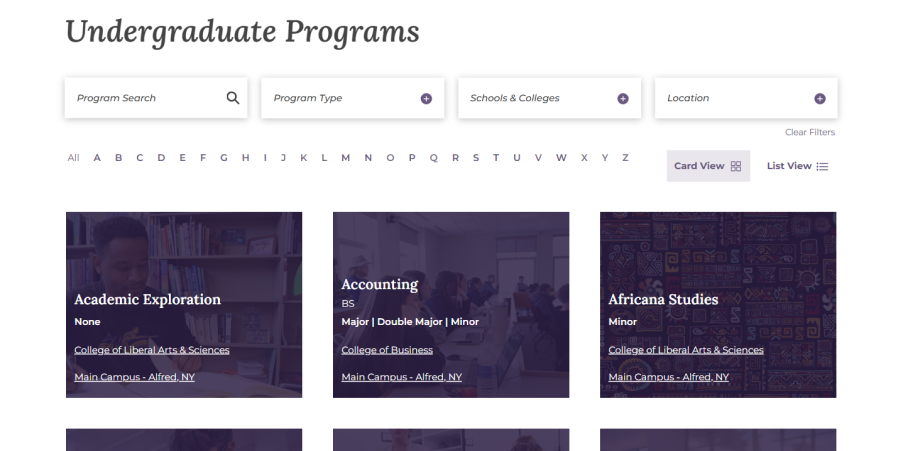Click the magnifying glass search icon

click(x=233, y=98)
